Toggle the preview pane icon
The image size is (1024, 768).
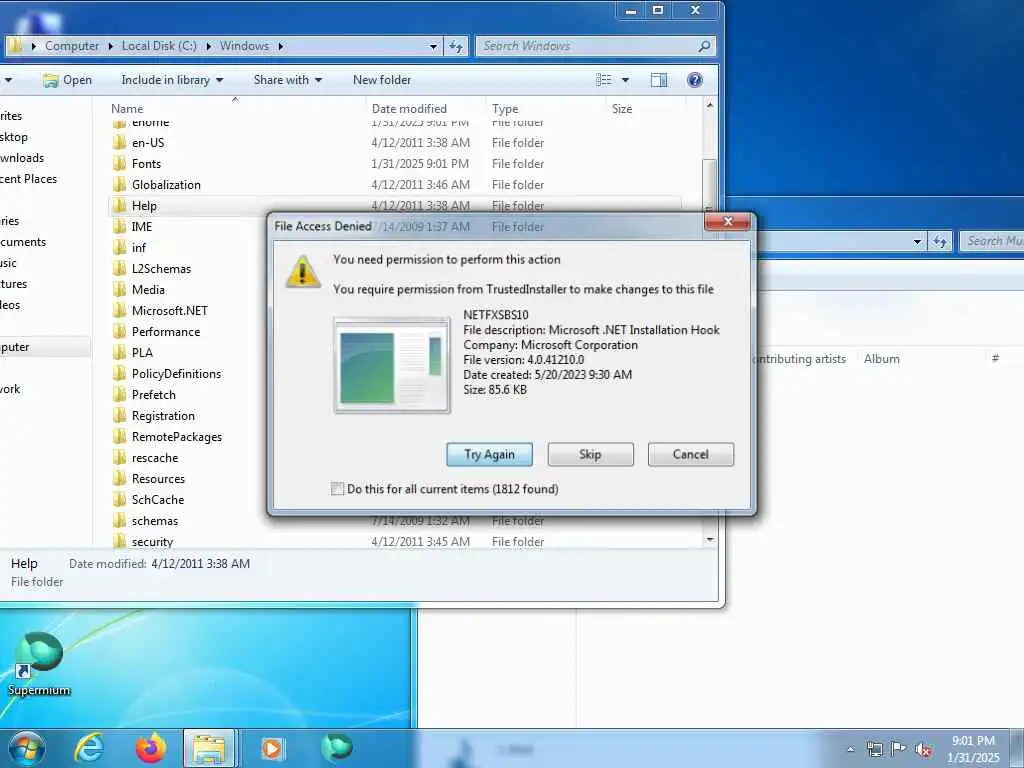[659, 80]
